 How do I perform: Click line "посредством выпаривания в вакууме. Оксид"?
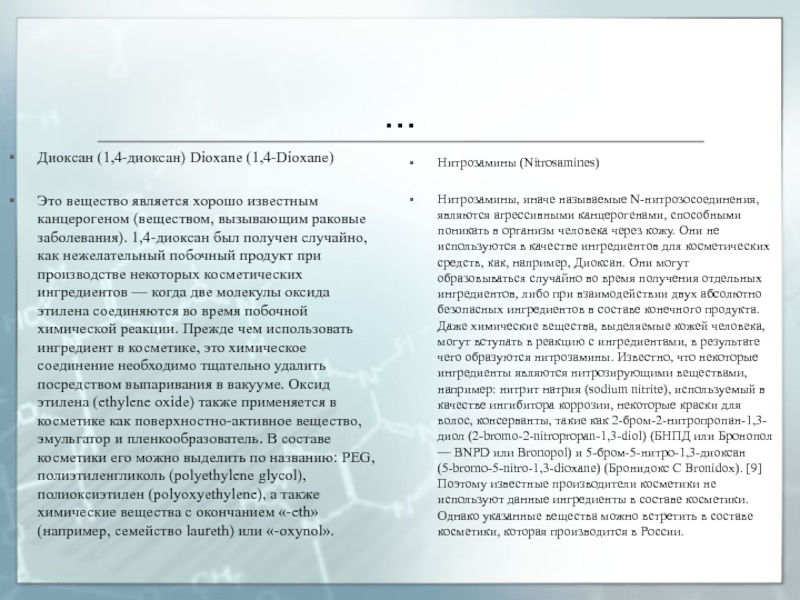(x=184, y=384)
